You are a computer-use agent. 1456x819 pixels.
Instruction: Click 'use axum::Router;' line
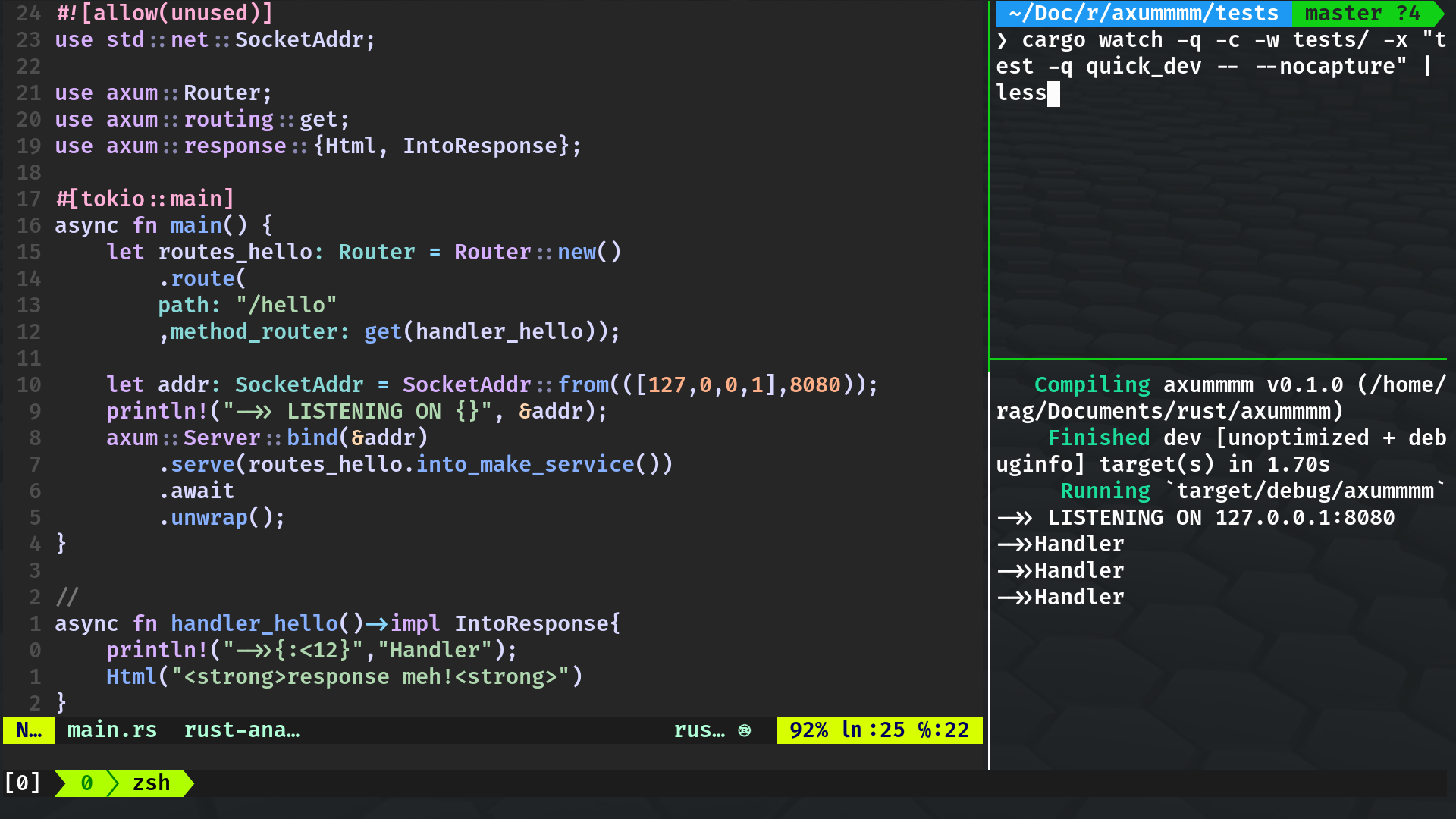(x=163, y=93)
